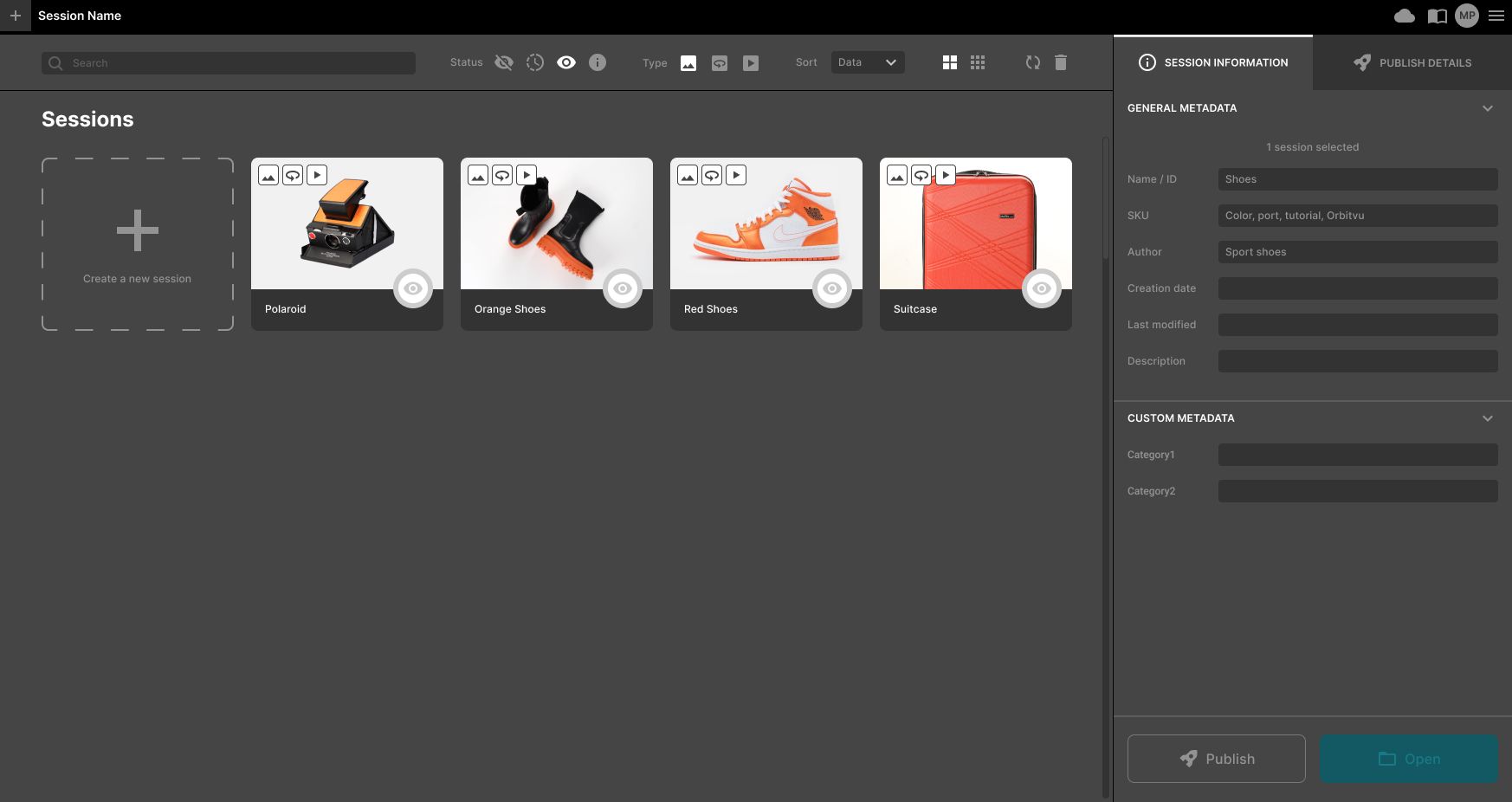Filter by still image type icon
The height and width of the screenshot is (802, 1512).
(x=688, y=63)
